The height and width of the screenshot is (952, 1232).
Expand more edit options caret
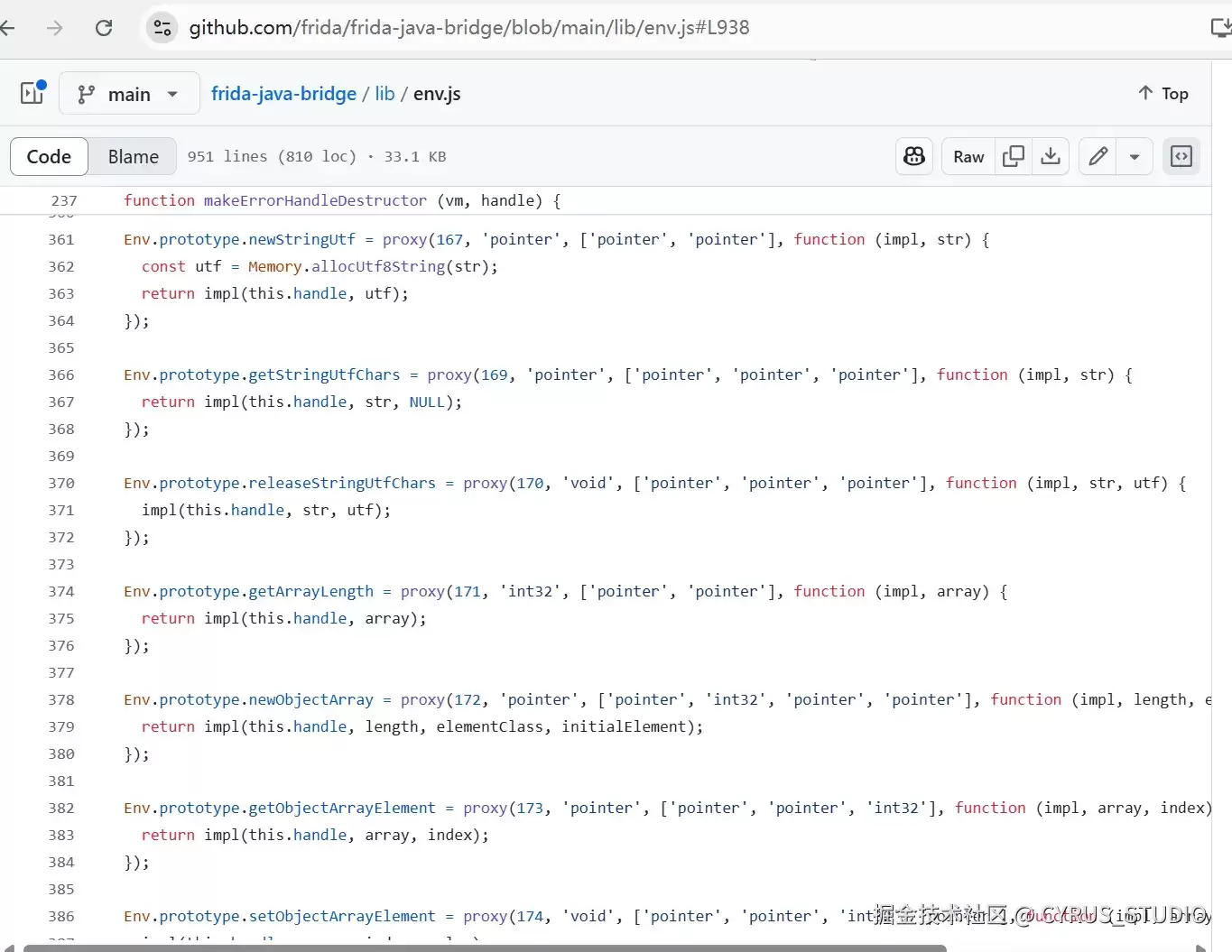point(1135,156)
